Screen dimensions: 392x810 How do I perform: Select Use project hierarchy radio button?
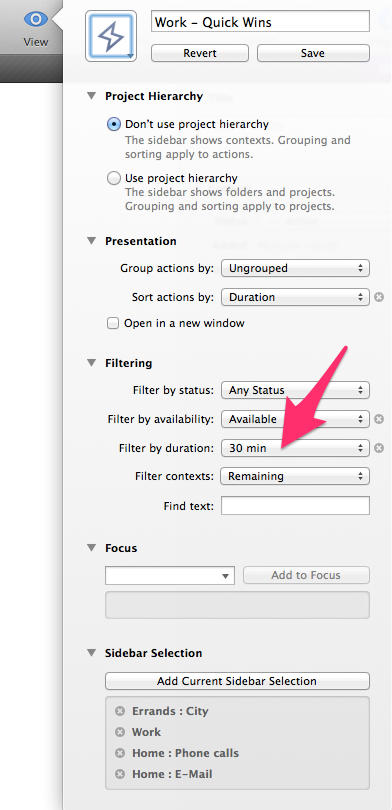pos(114,179)
